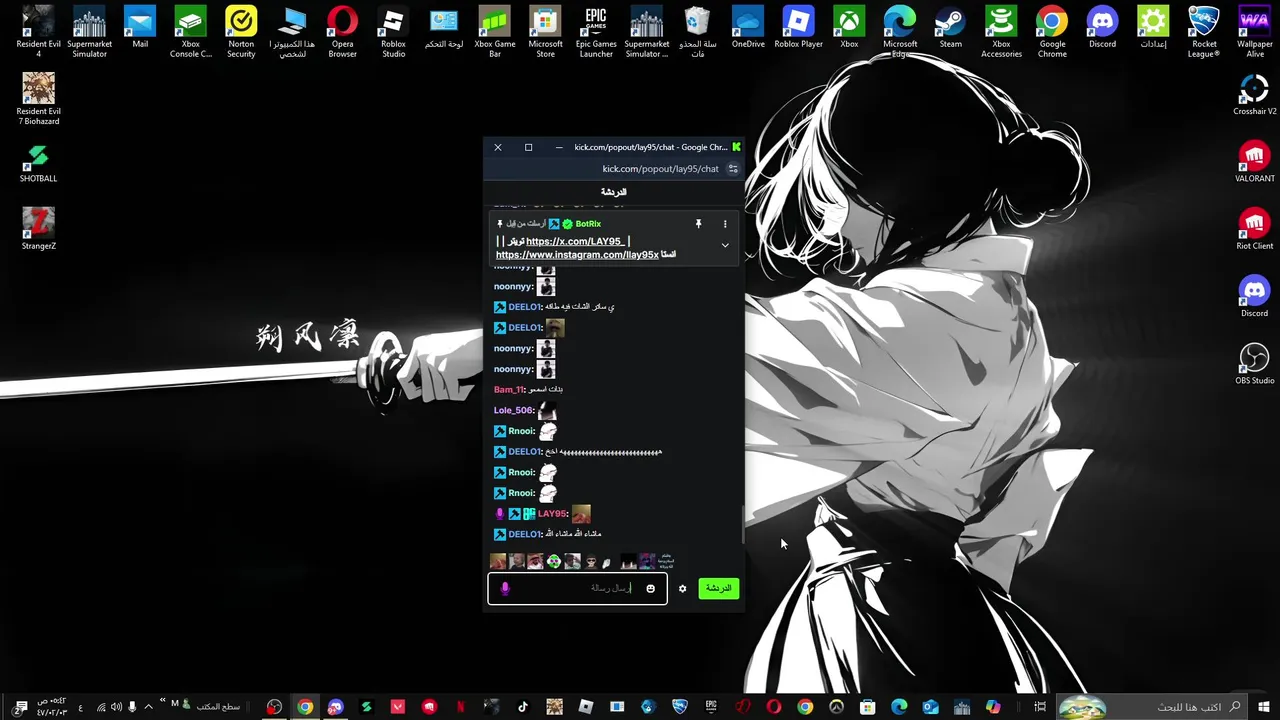Open Wallpaper Alive desktop icon
This screenshot has height=720, width=1280.
(1254, 31)
